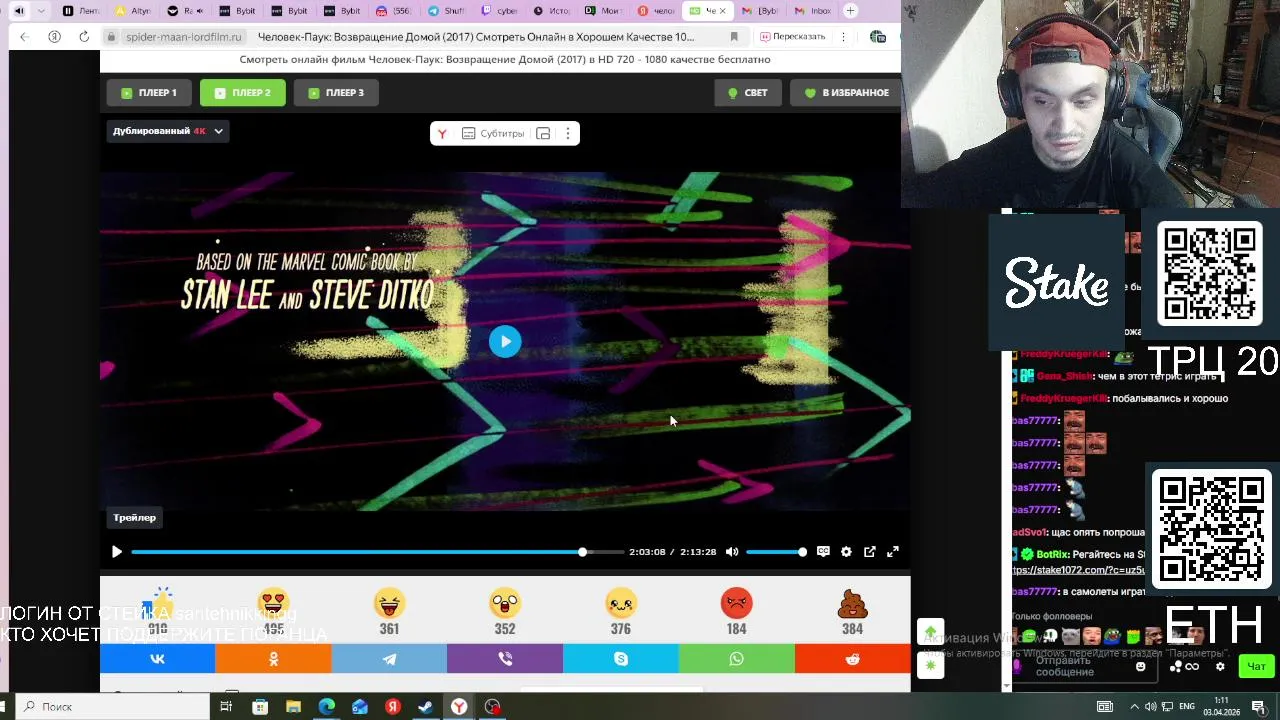Adjust the video volume slider

[x=775, y=552]
